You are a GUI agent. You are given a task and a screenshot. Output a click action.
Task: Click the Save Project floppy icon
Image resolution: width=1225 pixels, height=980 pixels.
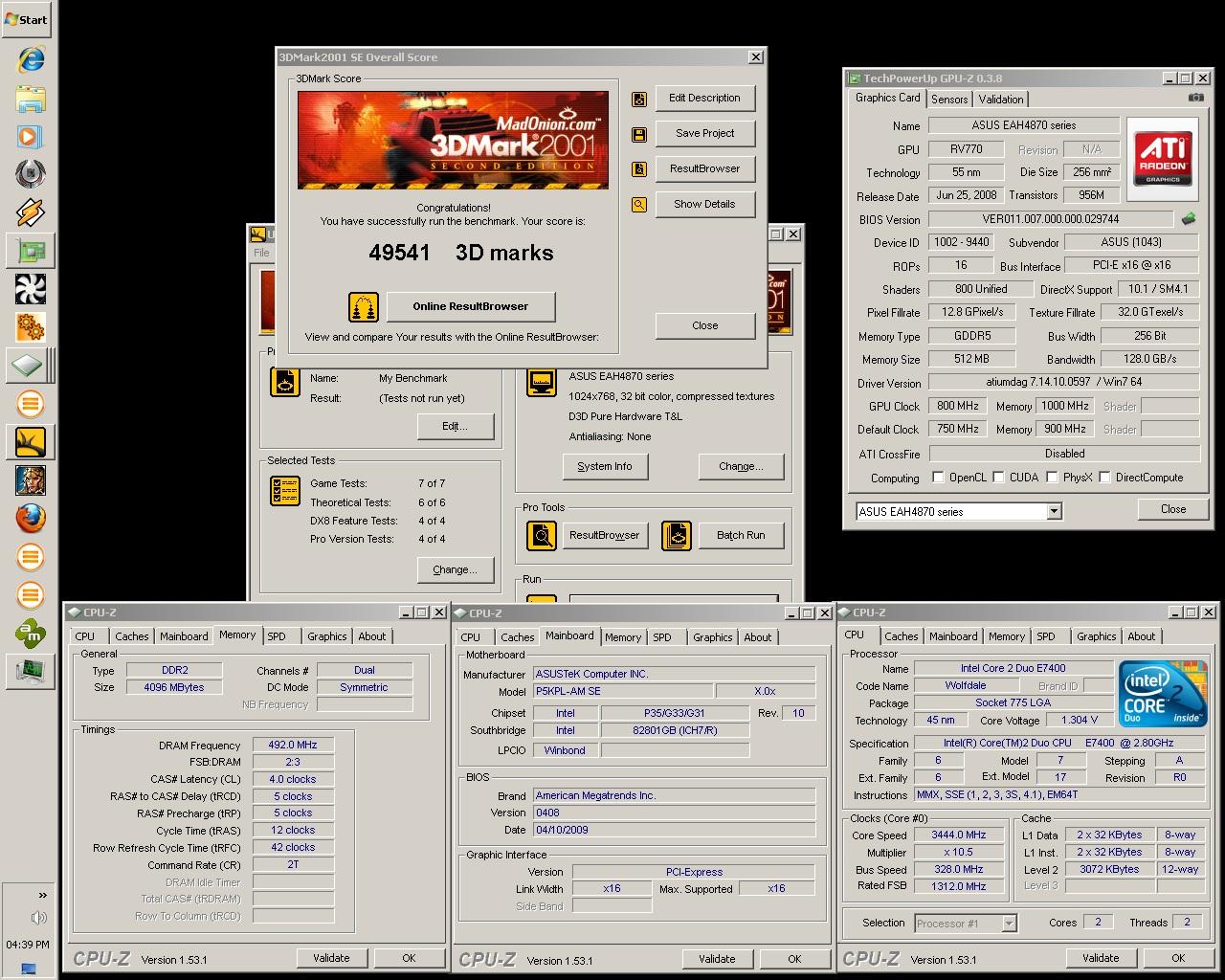(x=639, y=134)
